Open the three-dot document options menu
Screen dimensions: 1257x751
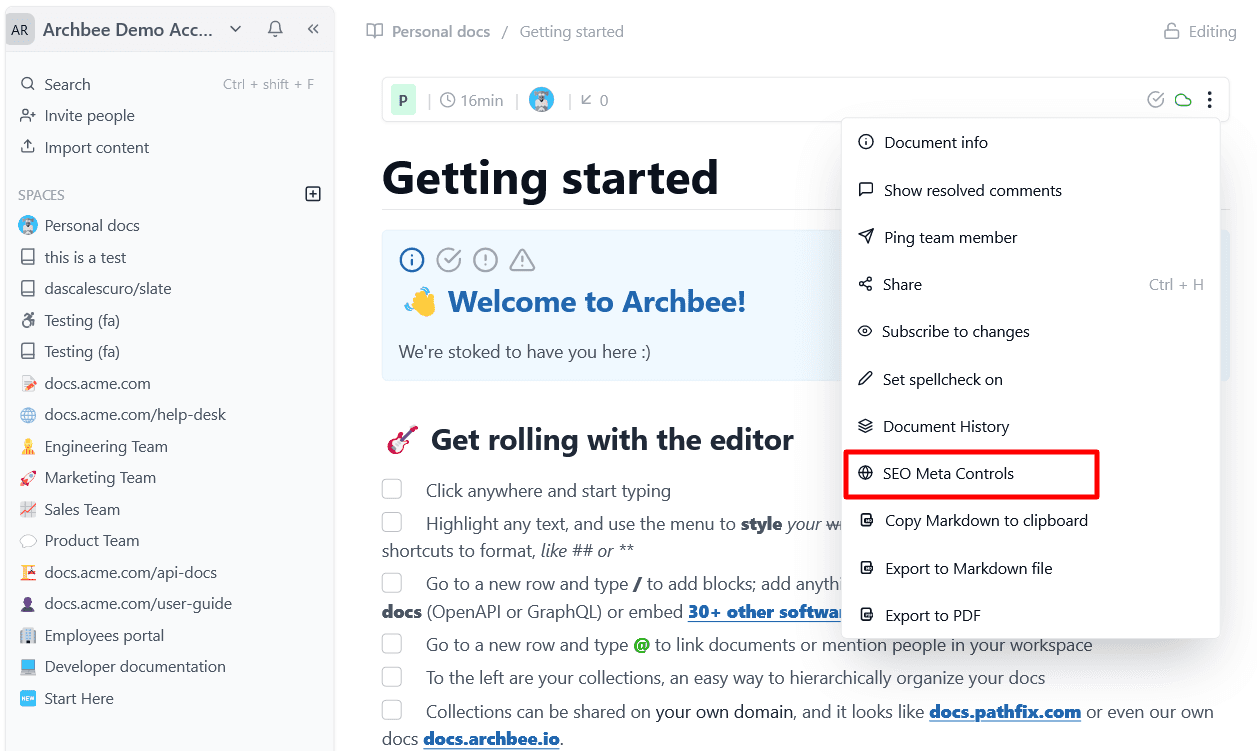click(x=1209, y=100)
